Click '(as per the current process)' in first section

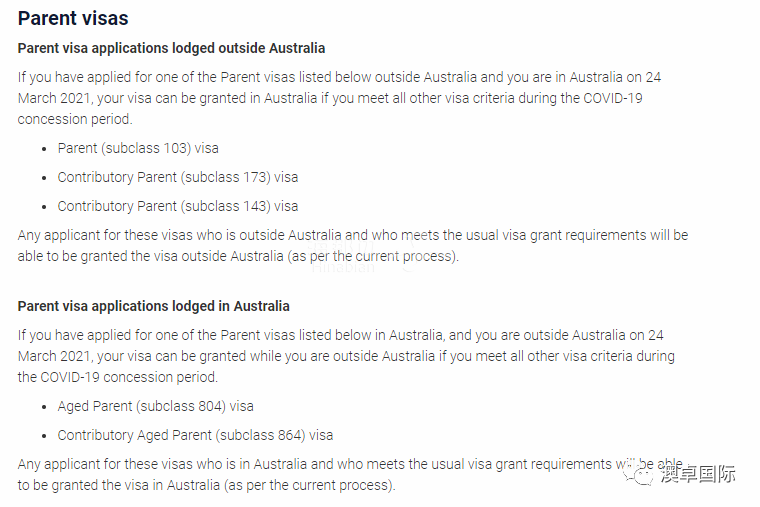[373, 256]
